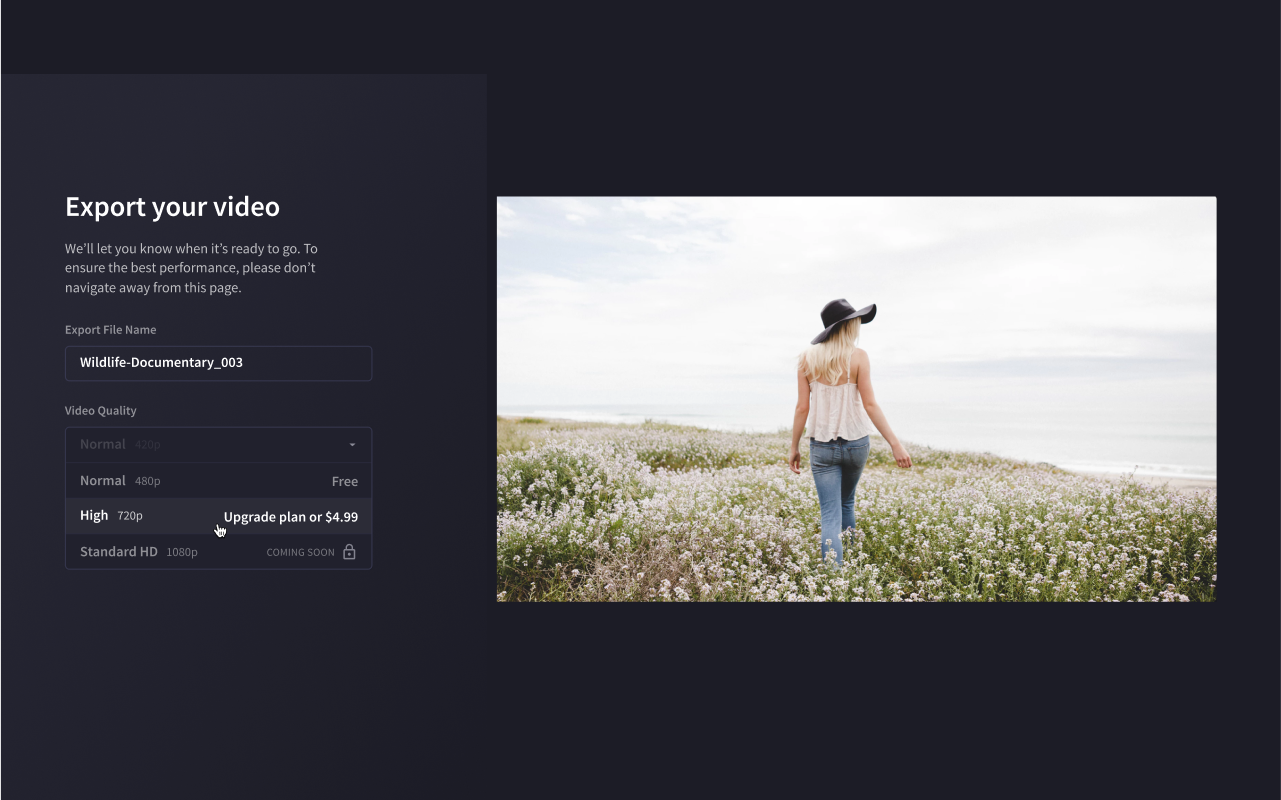1281x800 pixels.
Task: Choose the High 720p quality option
Action: 218,516
